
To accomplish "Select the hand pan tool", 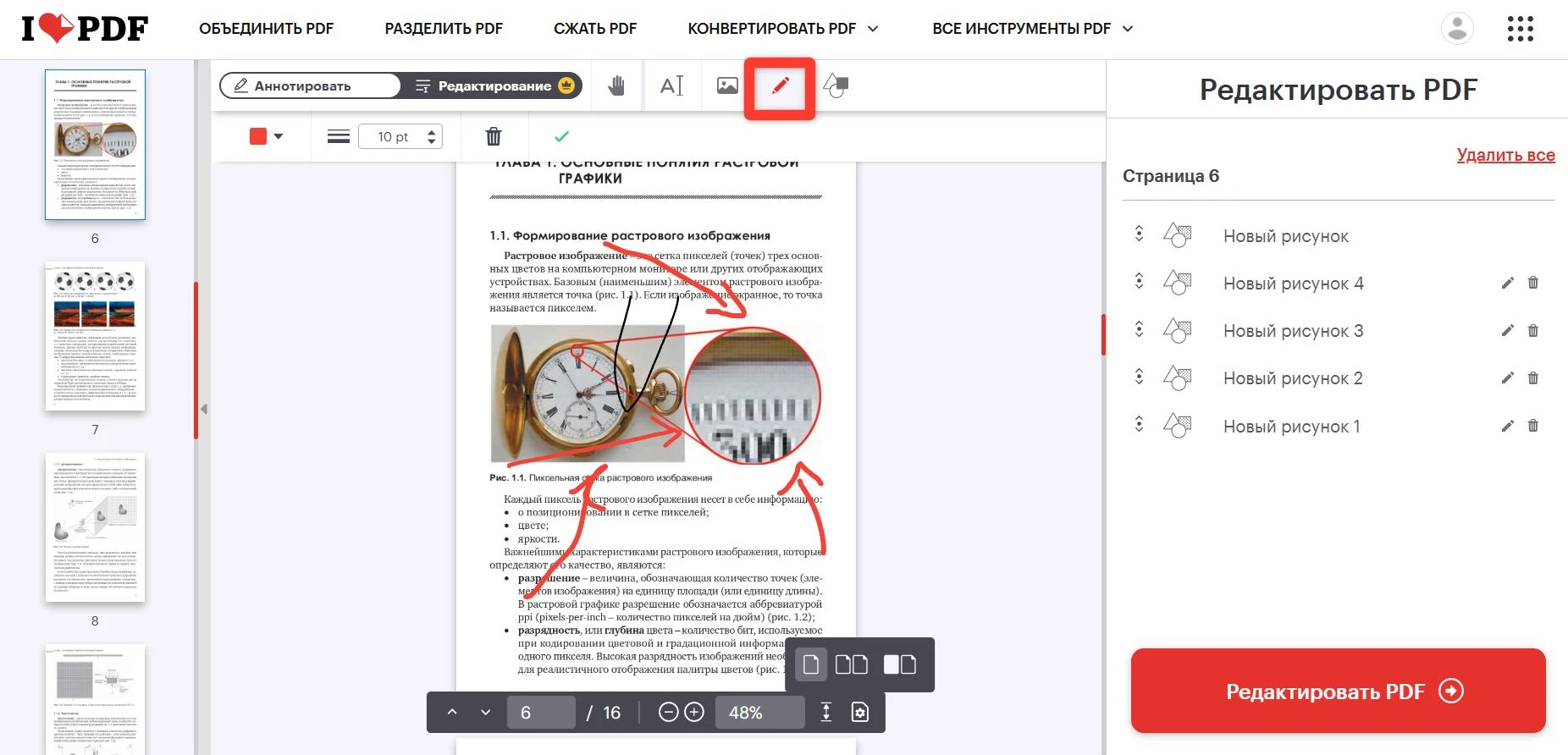I will point(616,85).
